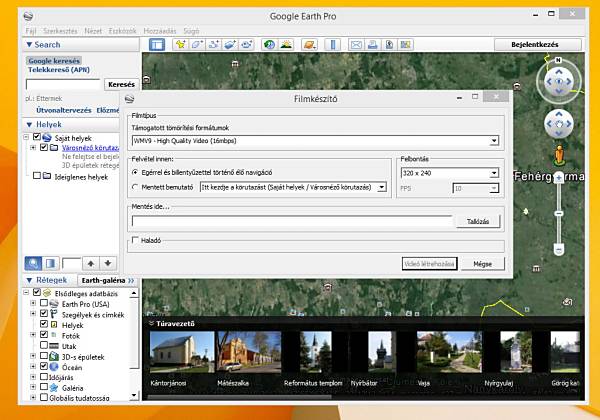The height and width of the screenshot is (420, 600).
Task: Click the add path toolbar icon
Action: pyautogui.click(x=214, y=45)
